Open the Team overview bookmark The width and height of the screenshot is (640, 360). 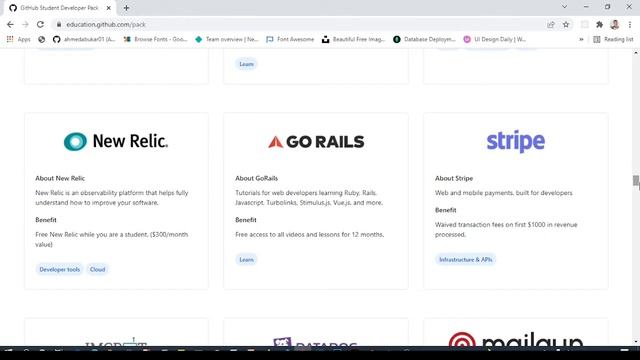(x=227, y=39)
